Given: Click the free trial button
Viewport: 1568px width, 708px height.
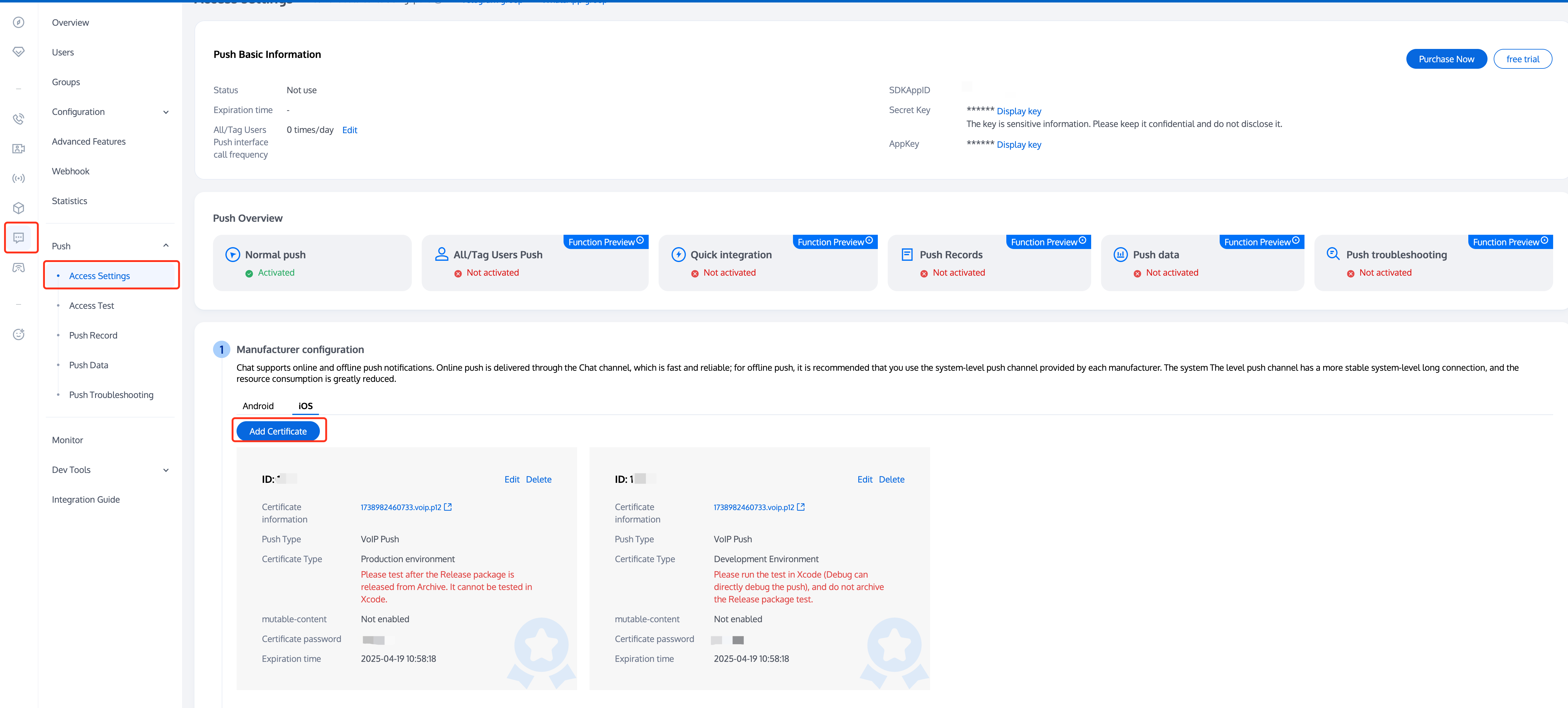Looking at the screenshot, I should 1523,59.
